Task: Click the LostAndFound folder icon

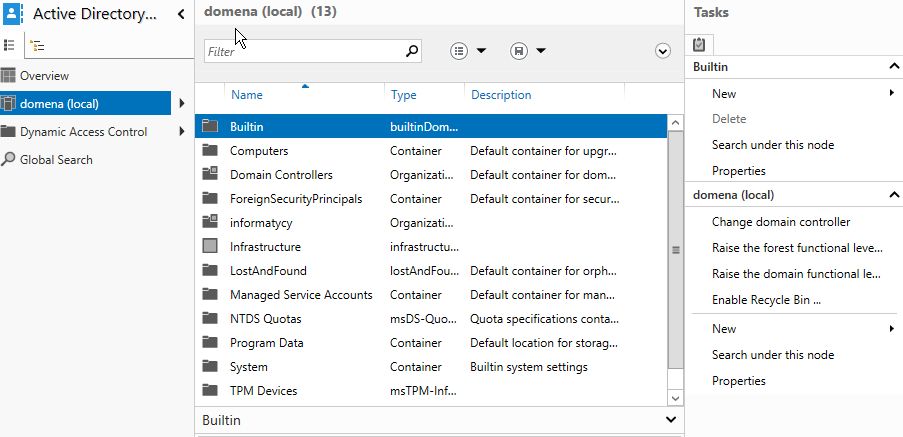Action: click(210, 270)
